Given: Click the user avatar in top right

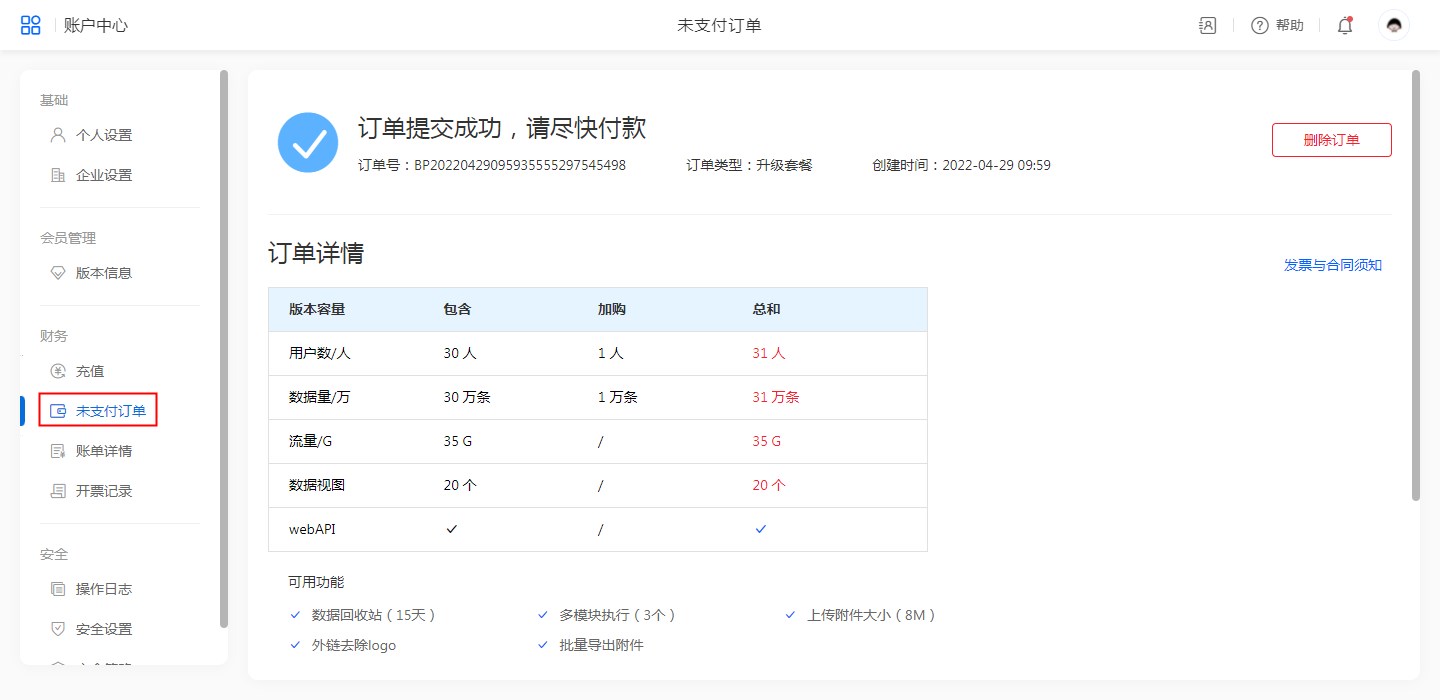Looking at the screenshot, I should (1394, 26).
